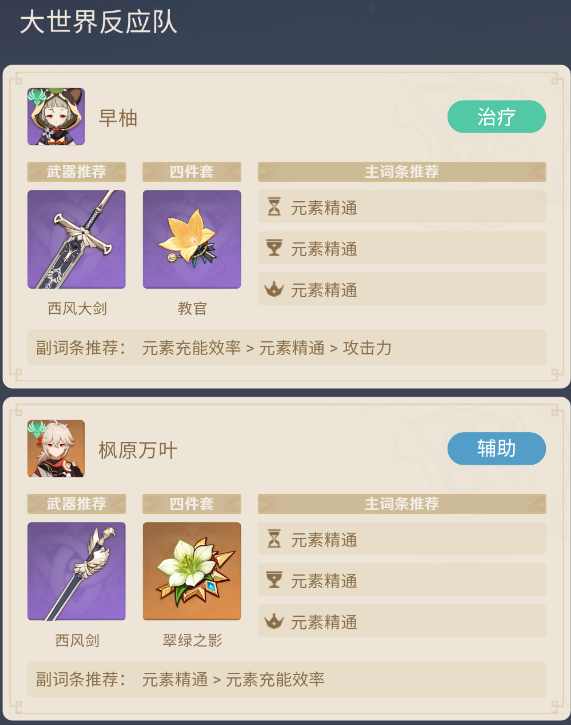Click Sayu's 副词条推荐 substat row
The width and height of the screenshot is (571, 725).
287,348
